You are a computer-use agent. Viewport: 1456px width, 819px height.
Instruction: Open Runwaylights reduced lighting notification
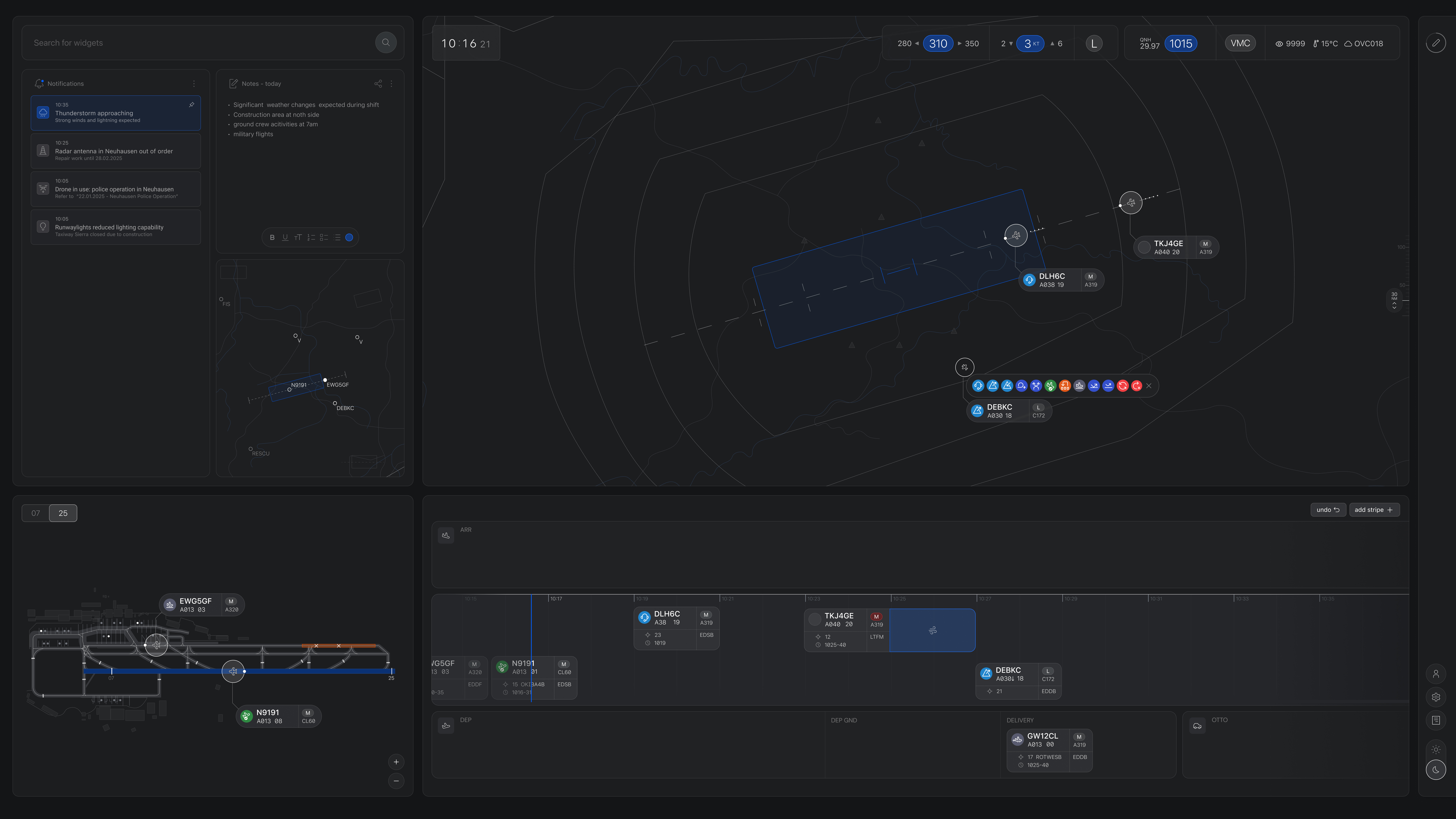click(x=116, y=227)
